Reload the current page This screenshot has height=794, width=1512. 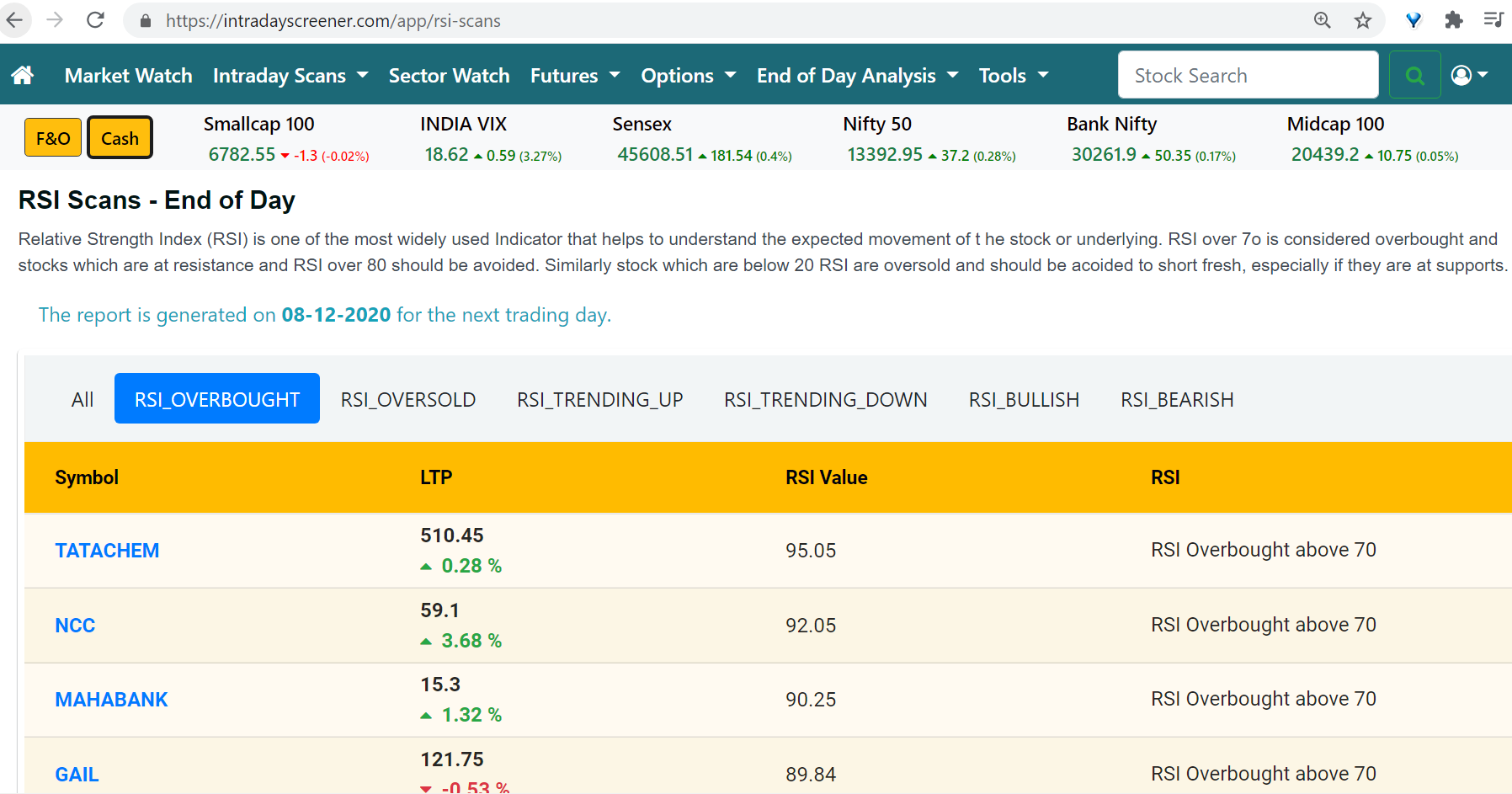(95, 20)
